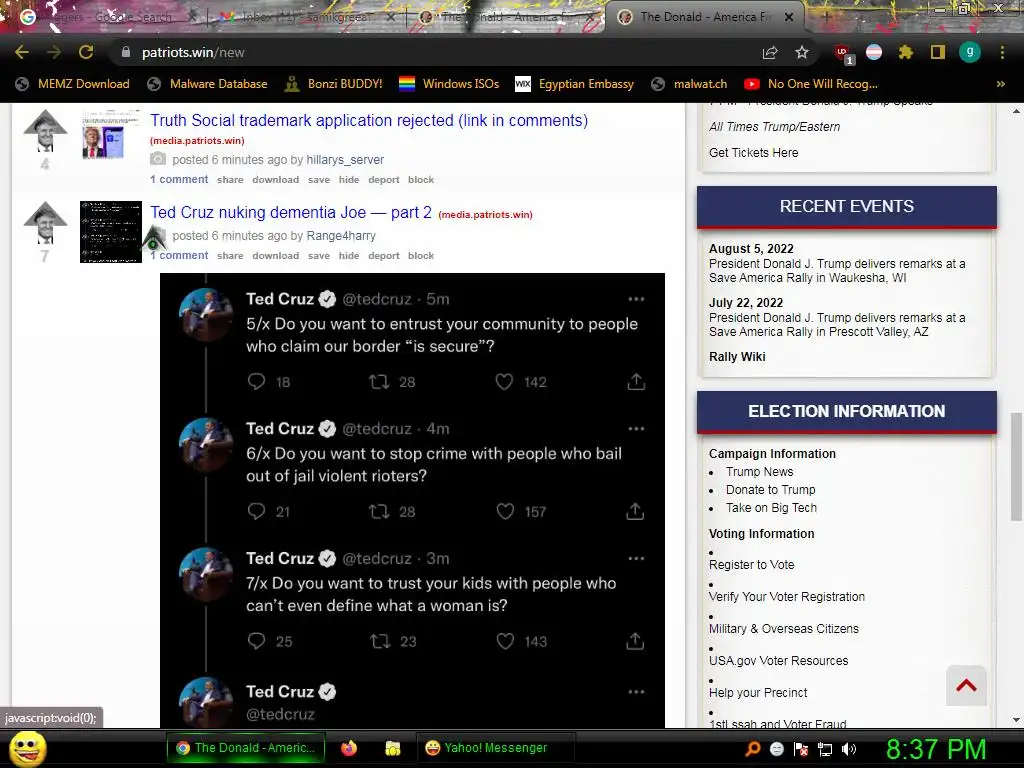Click the expanded Ted Cruz tweet image
Viewport: 1024px width, 768px height.
412,500
